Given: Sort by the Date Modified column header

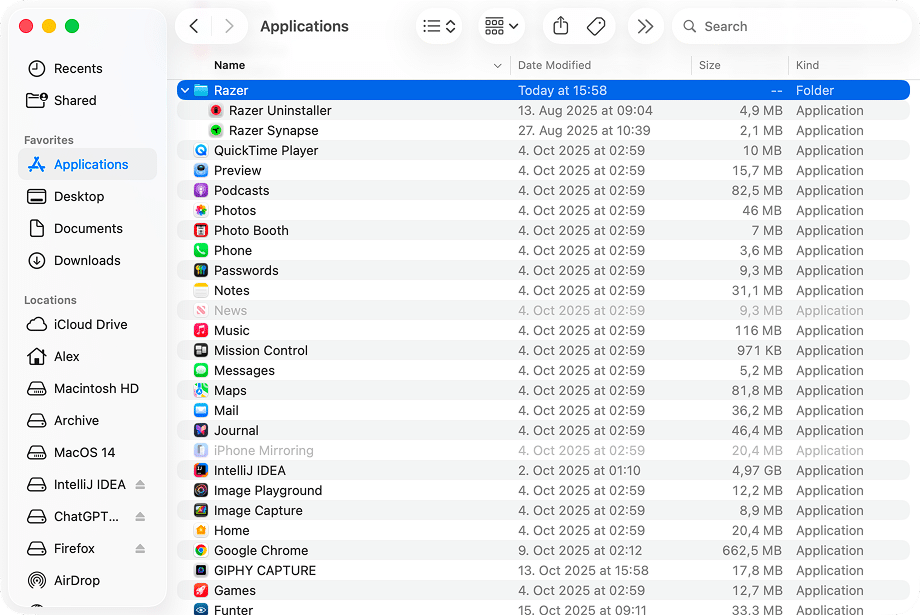Looking at the screenshot, I should pyautogui.click(x=554, y=66).
